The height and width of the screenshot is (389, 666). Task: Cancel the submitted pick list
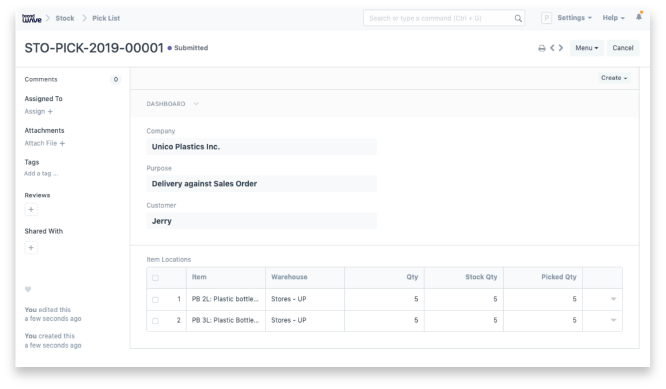pos(623,48)
